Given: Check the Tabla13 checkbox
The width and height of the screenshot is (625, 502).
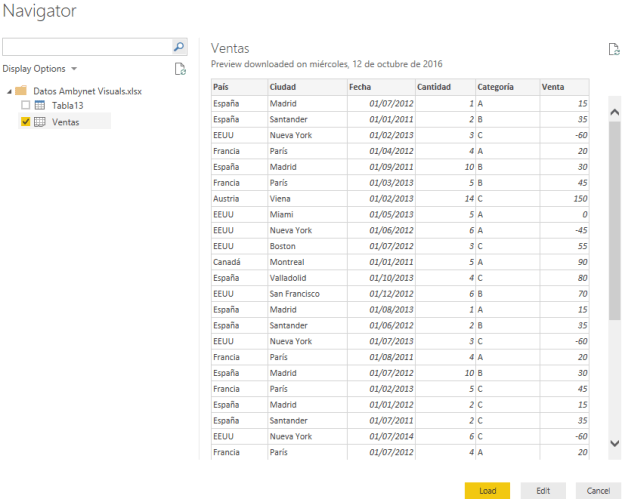Looking at the screenshot, I should point(26,106).
